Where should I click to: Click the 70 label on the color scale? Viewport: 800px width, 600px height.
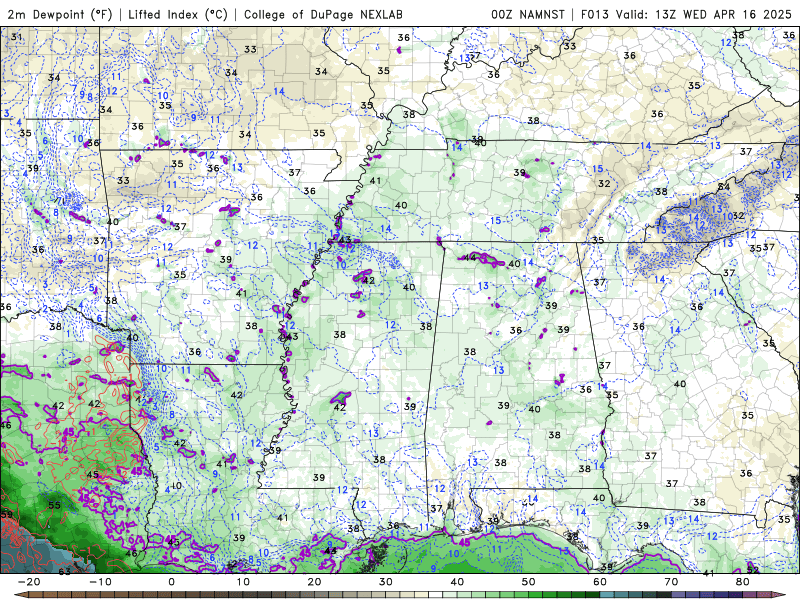pos(671,582)
